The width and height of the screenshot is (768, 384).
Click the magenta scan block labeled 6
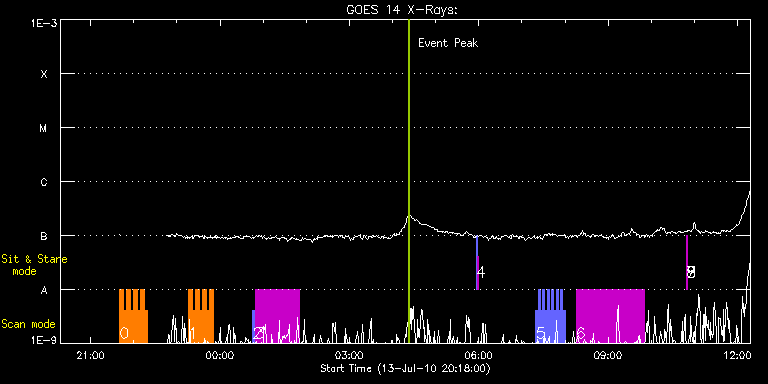610,316
